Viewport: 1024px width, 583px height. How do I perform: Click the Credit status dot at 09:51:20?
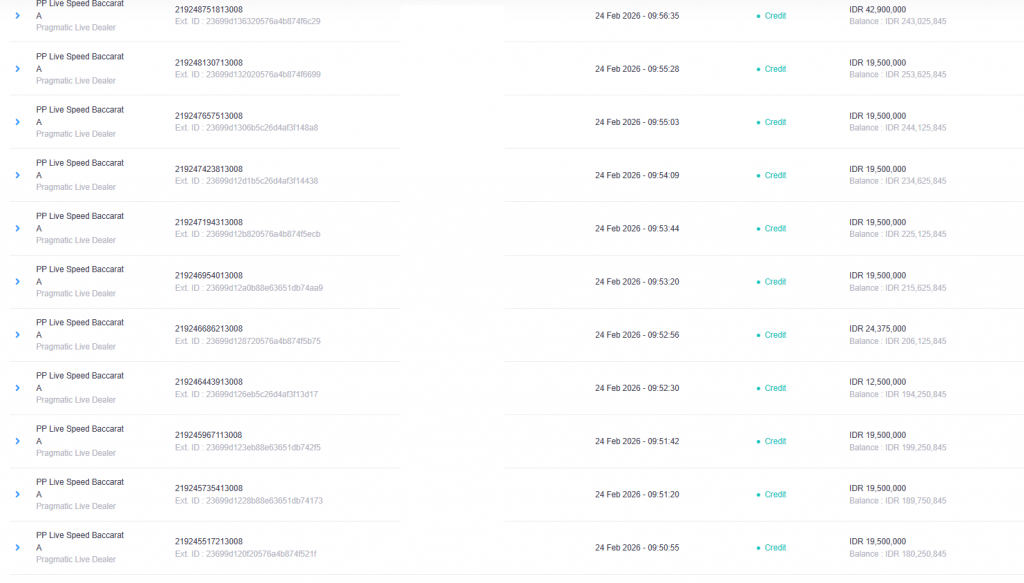click(759, 495)
